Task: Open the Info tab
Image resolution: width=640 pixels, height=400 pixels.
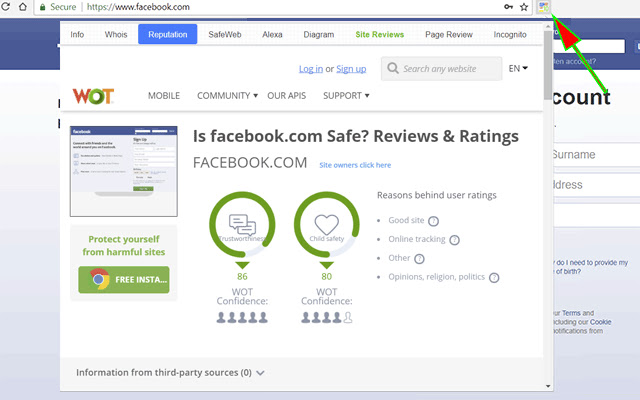Action: pyautogui.click(x=77, y=35)
